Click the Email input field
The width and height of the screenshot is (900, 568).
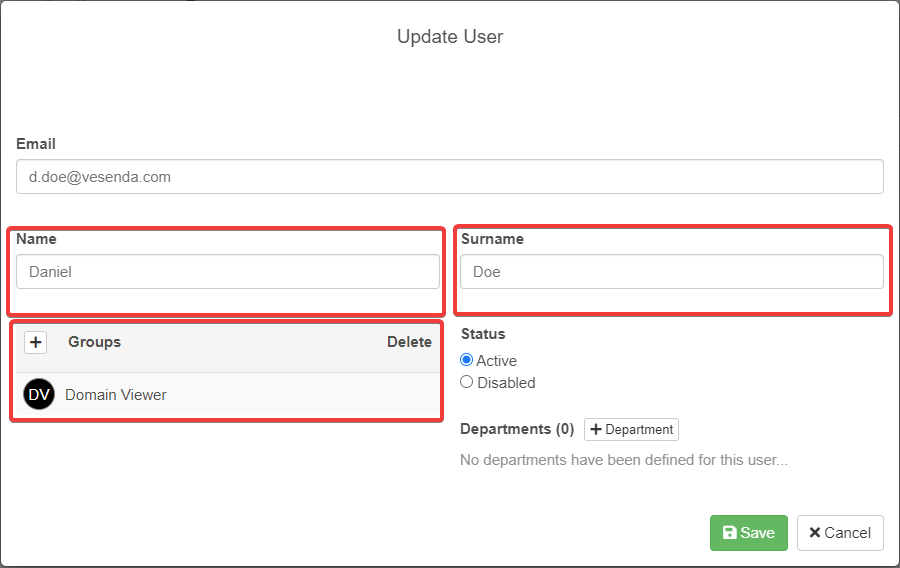pyautogui.click(x=449, y=177)
